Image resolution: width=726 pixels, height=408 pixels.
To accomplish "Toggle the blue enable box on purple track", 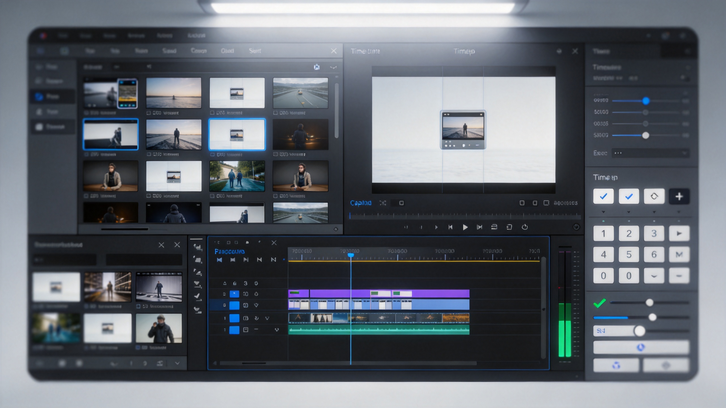I will 235,294.
